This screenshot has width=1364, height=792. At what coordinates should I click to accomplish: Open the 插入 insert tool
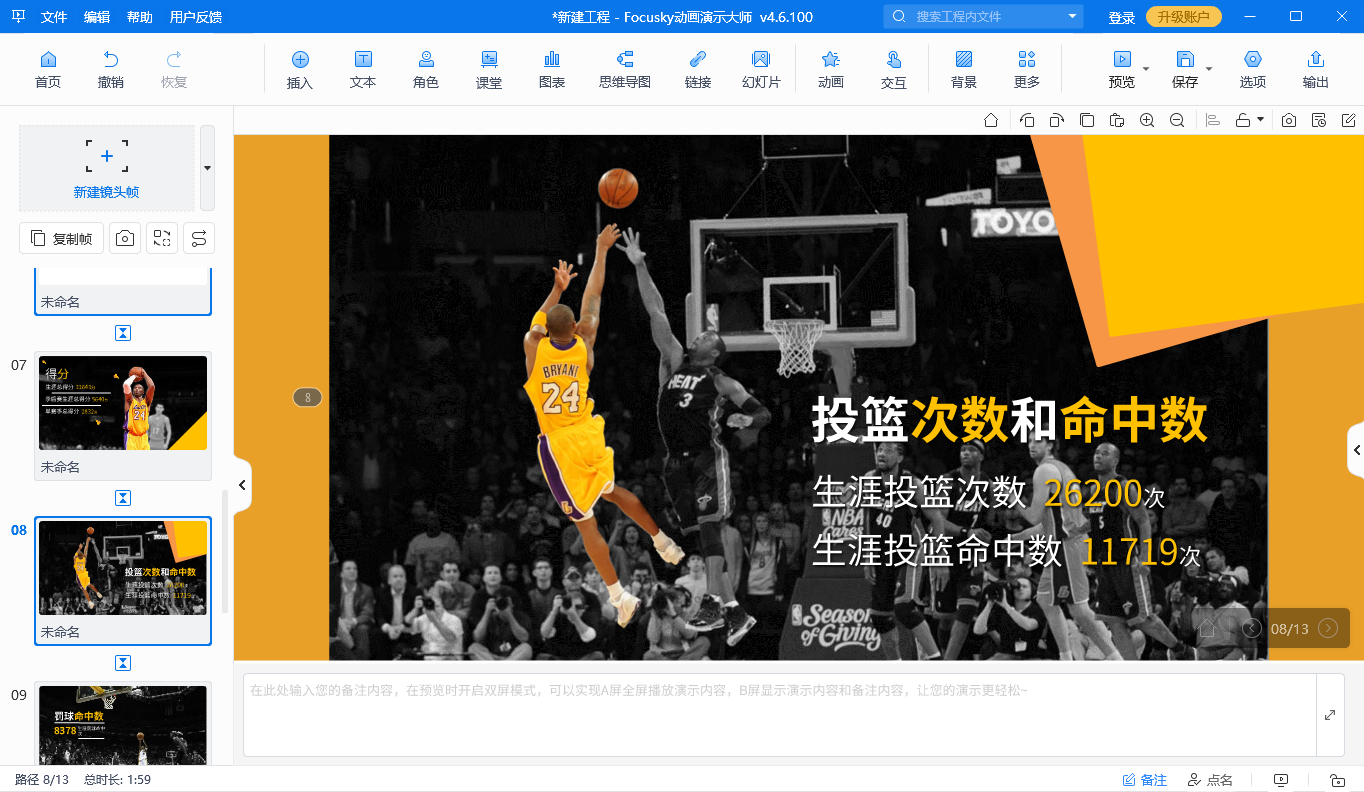pyautogui.click(x=300, y=70)
